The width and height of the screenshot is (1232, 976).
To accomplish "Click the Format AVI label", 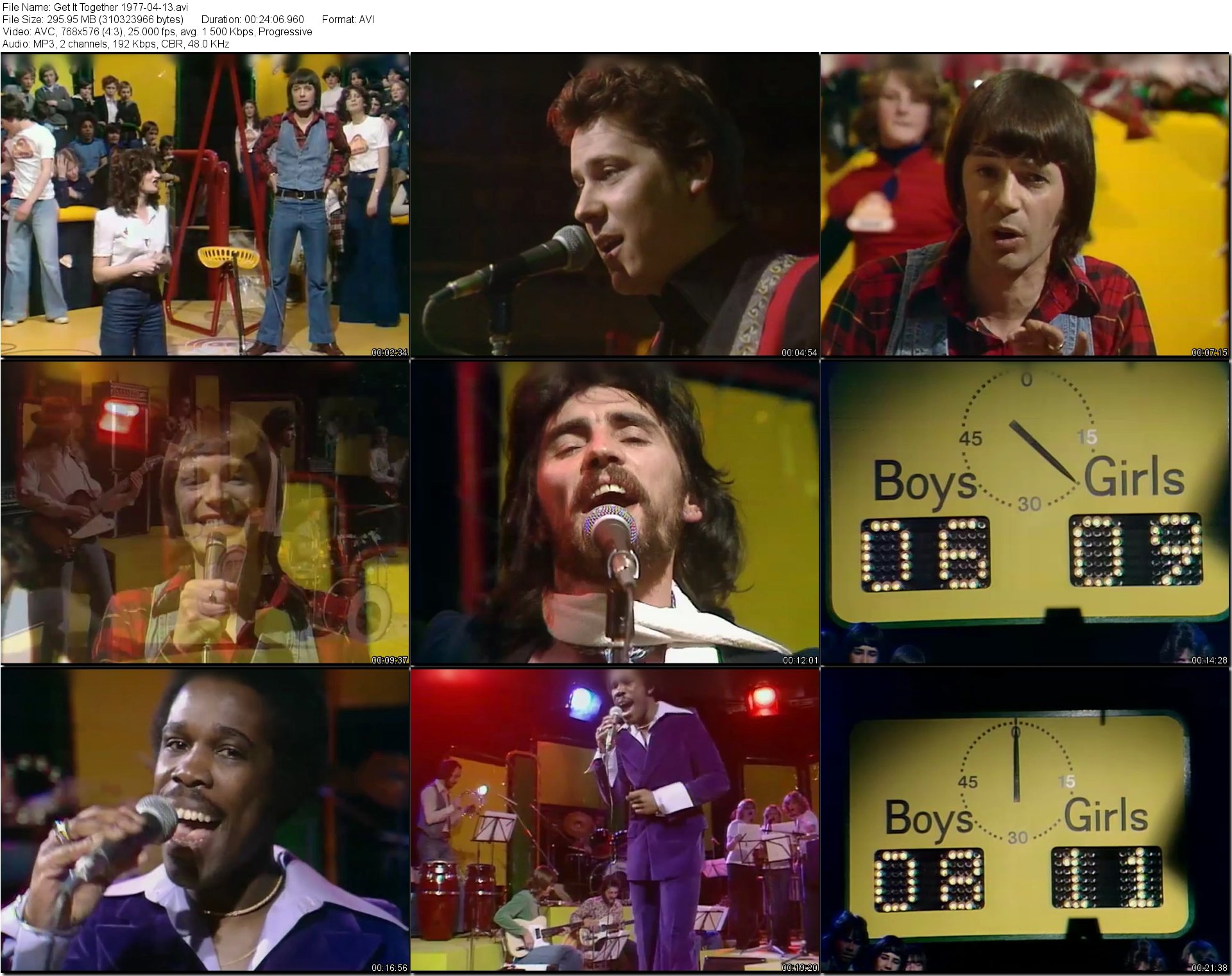I will click(x=348, y=19).
